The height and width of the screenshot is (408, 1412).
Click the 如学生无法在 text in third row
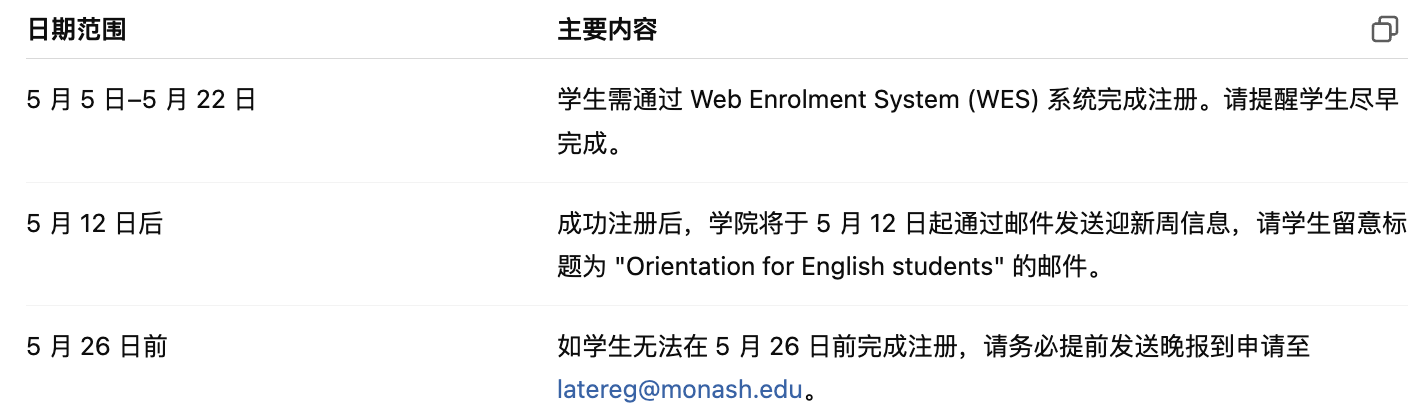(632, 347)
